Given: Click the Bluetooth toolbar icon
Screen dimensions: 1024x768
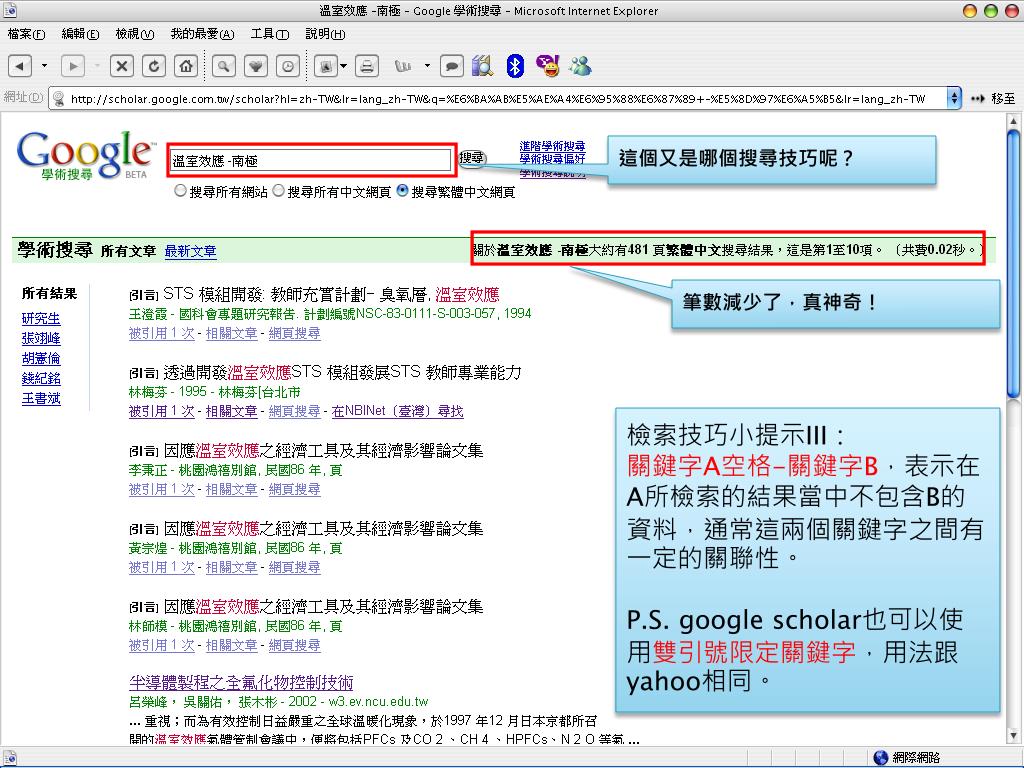Looking at the screenshot, I should coord(515,66).
